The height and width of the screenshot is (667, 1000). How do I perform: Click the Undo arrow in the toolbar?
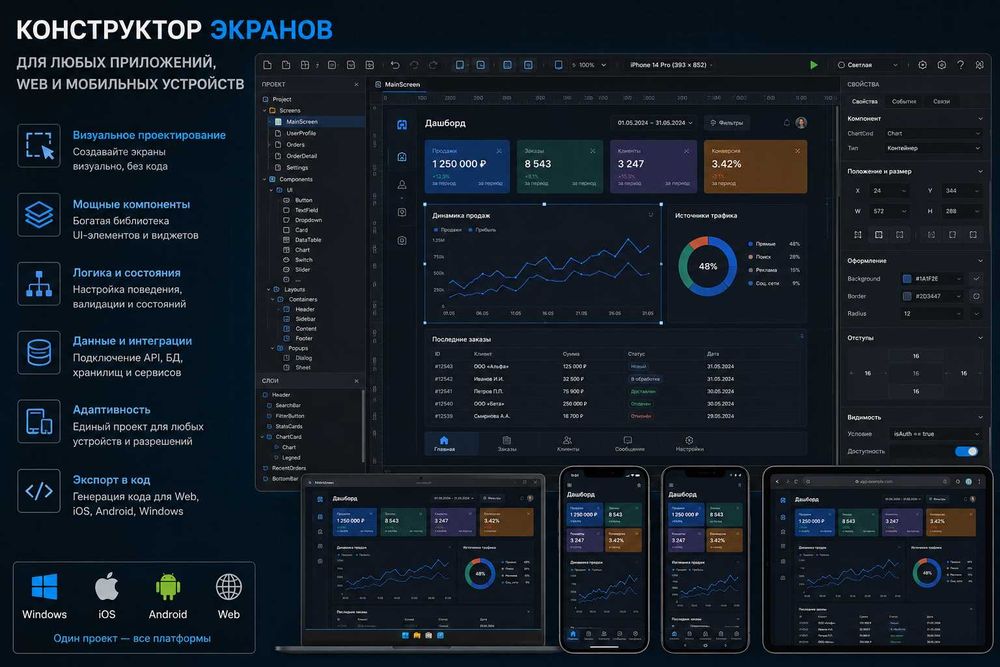[x=395, y=65]
